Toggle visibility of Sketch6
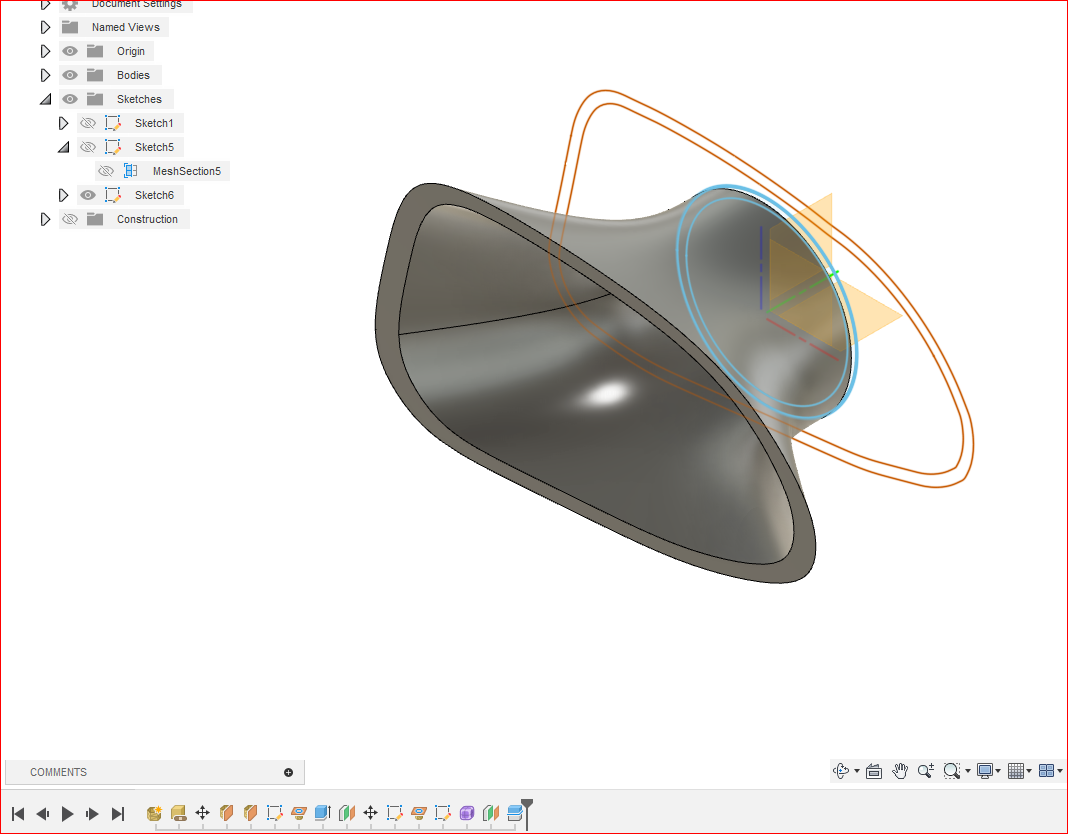Screen dimensions: 1068x834 pos(87,194)
